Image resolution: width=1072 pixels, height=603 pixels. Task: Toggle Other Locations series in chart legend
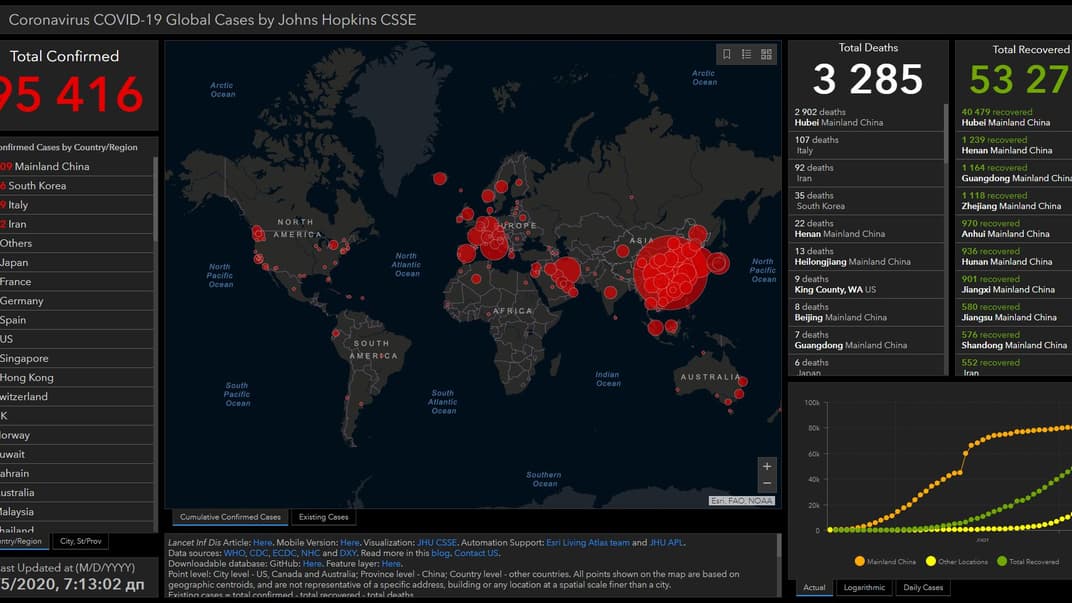click(959, 561)
